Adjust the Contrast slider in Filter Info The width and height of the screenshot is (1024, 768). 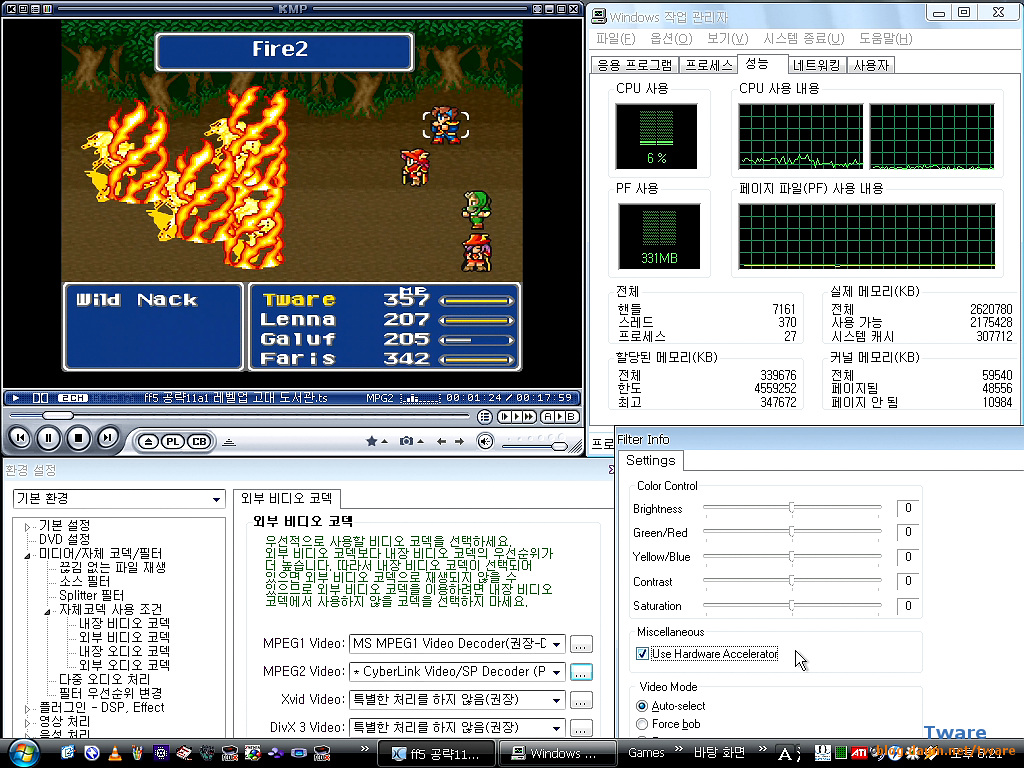point(792,581)
